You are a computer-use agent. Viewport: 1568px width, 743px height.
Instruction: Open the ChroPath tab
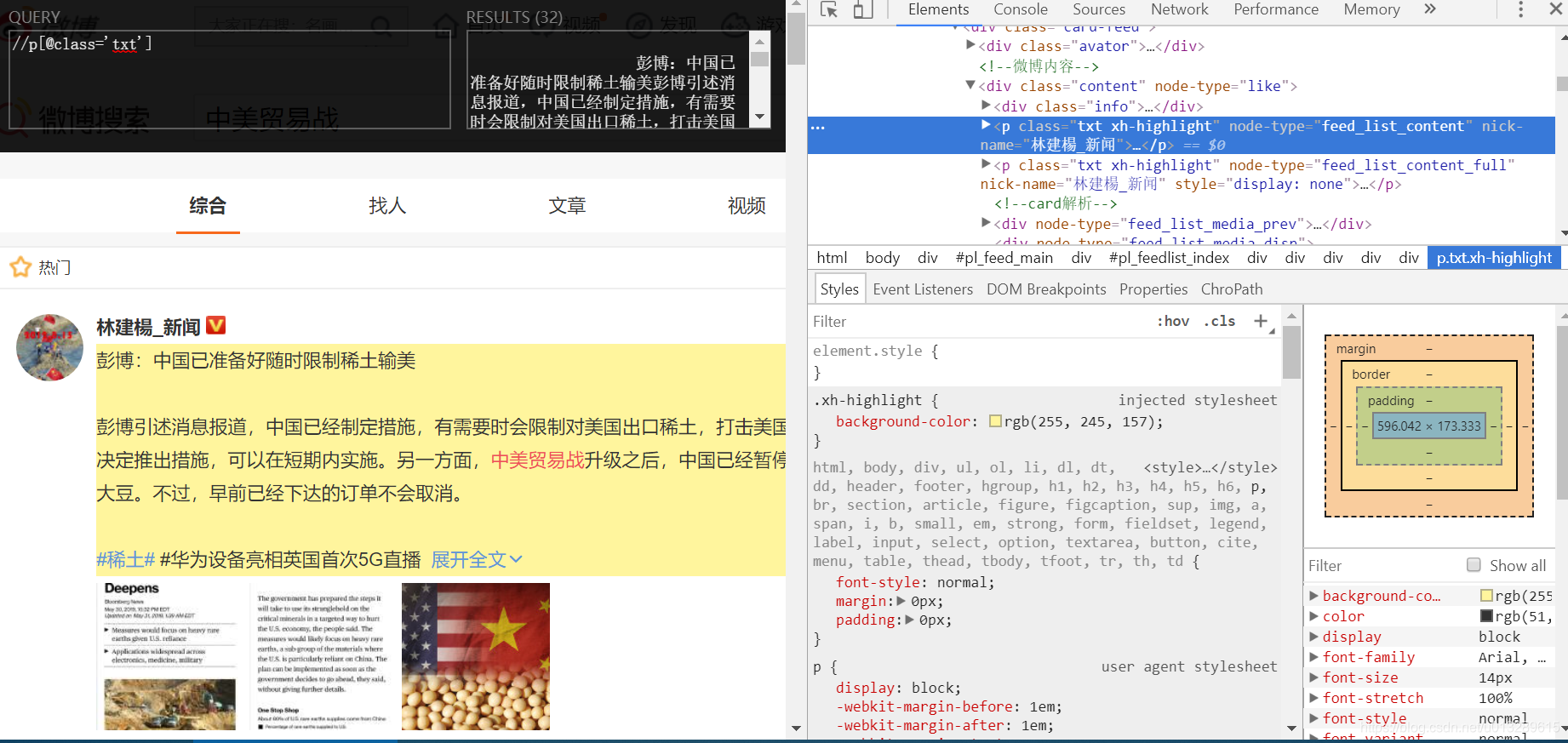tap(1232, 289)
